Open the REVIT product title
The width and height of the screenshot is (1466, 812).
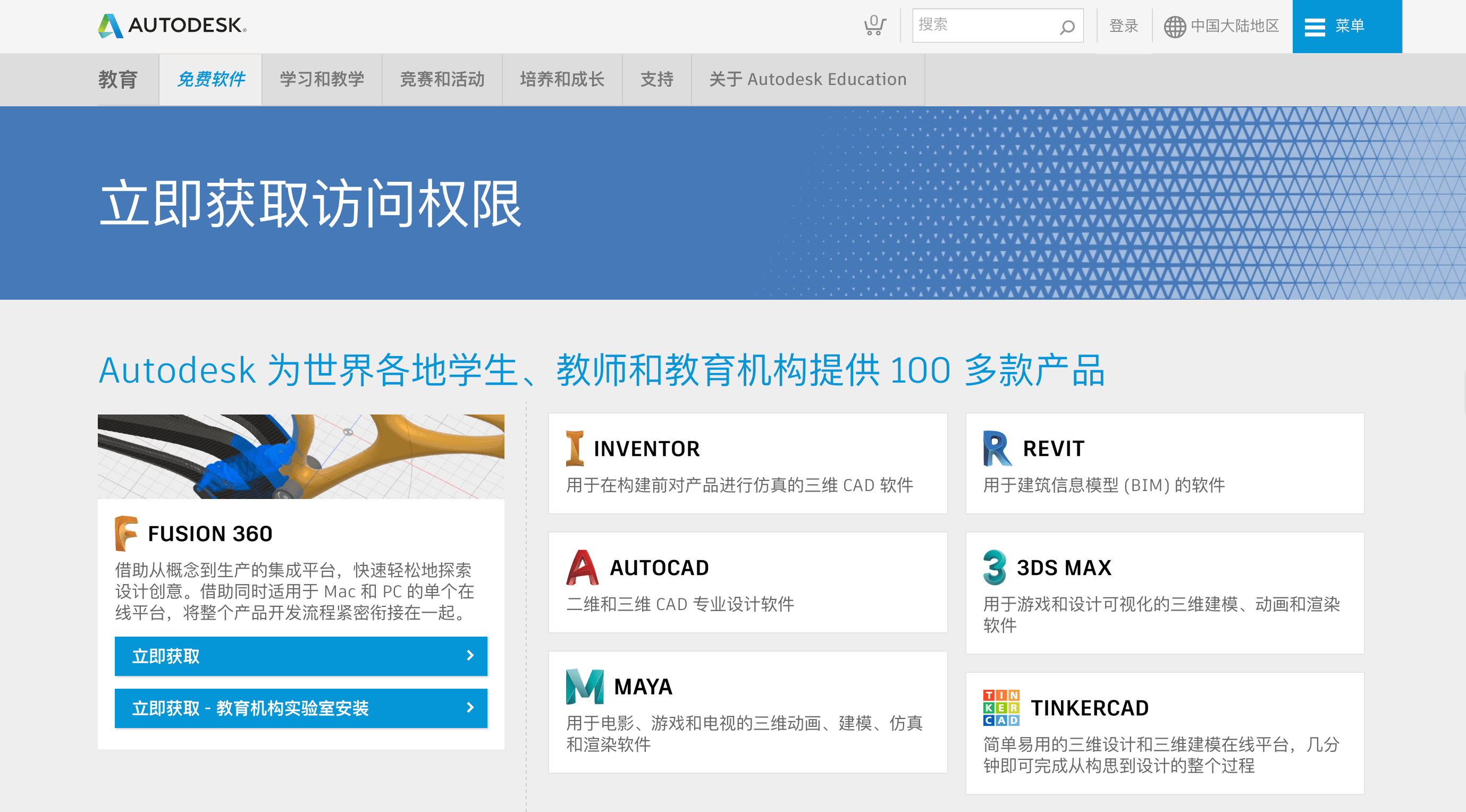pyautogui.click(x=1054, y=449)
